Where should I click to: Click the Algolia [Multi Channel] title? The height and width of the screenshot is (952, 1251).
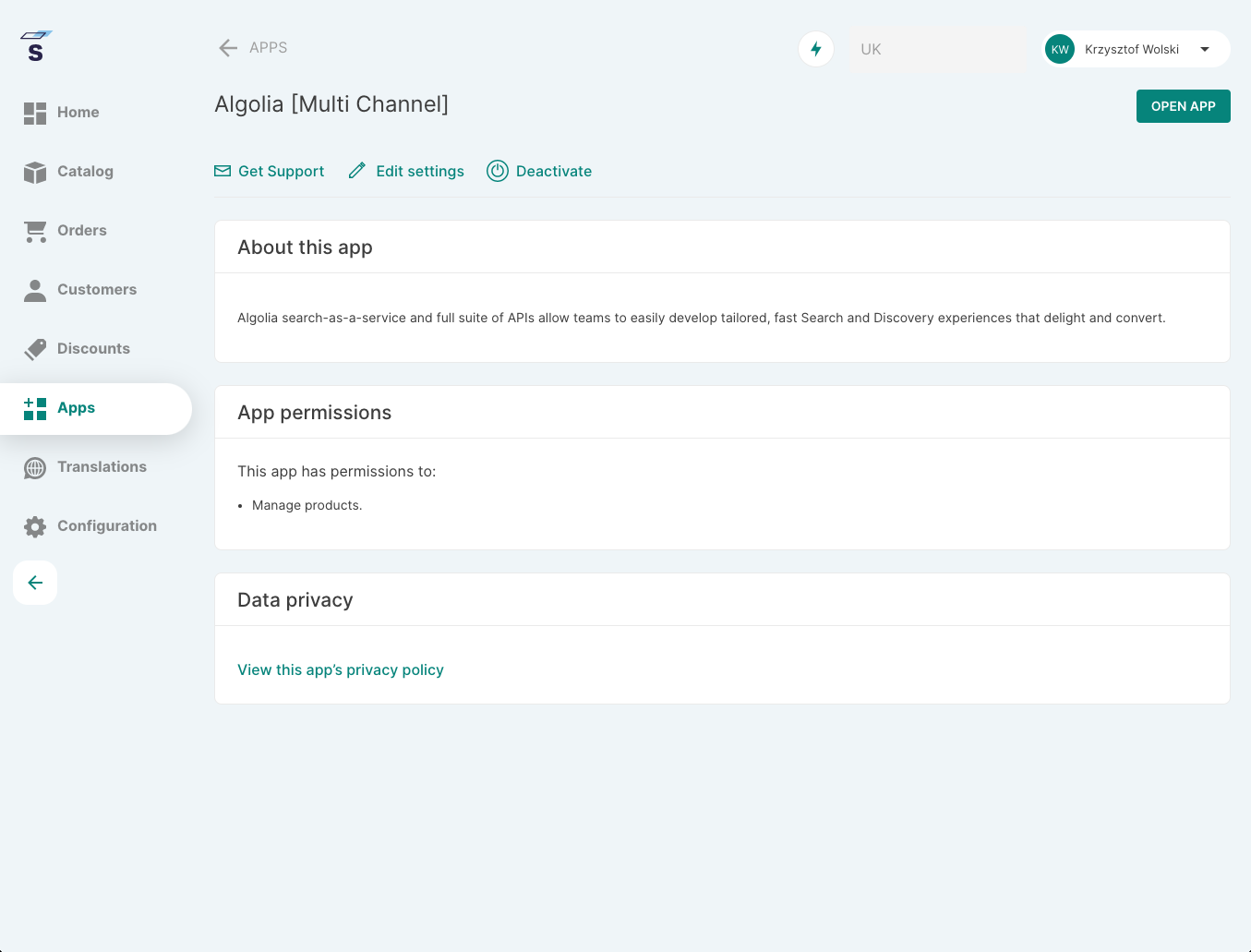(331, 104)
